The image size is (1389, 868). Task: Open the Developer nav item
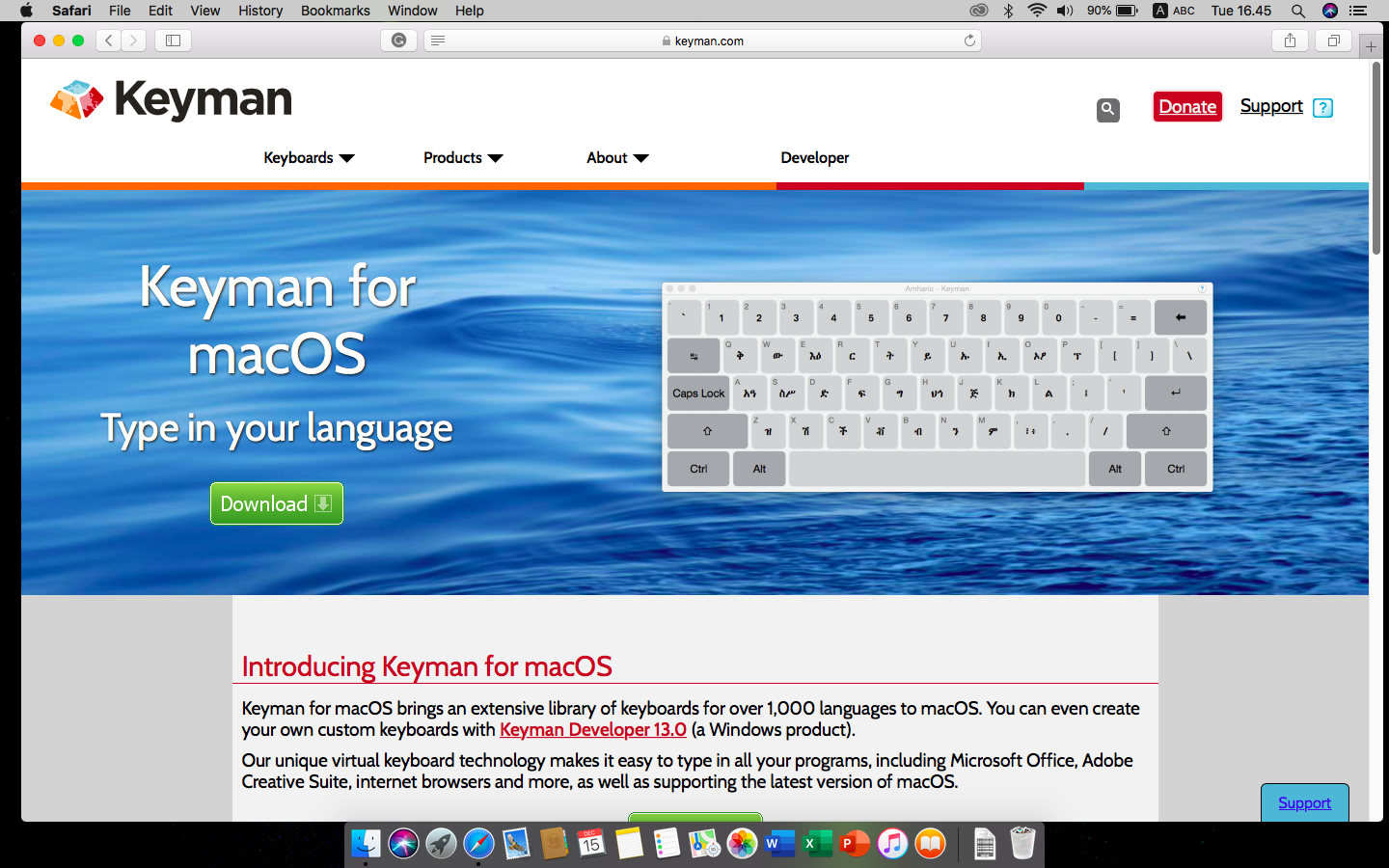click(x=815, y=158)
